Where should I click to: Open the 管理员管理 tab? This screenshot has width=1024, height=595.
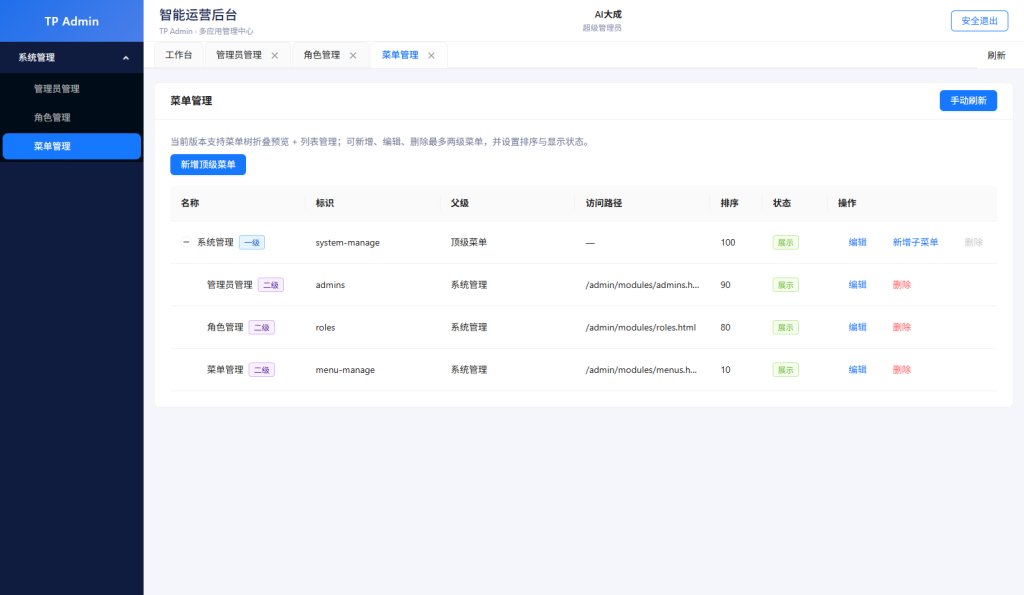(238, 56)
